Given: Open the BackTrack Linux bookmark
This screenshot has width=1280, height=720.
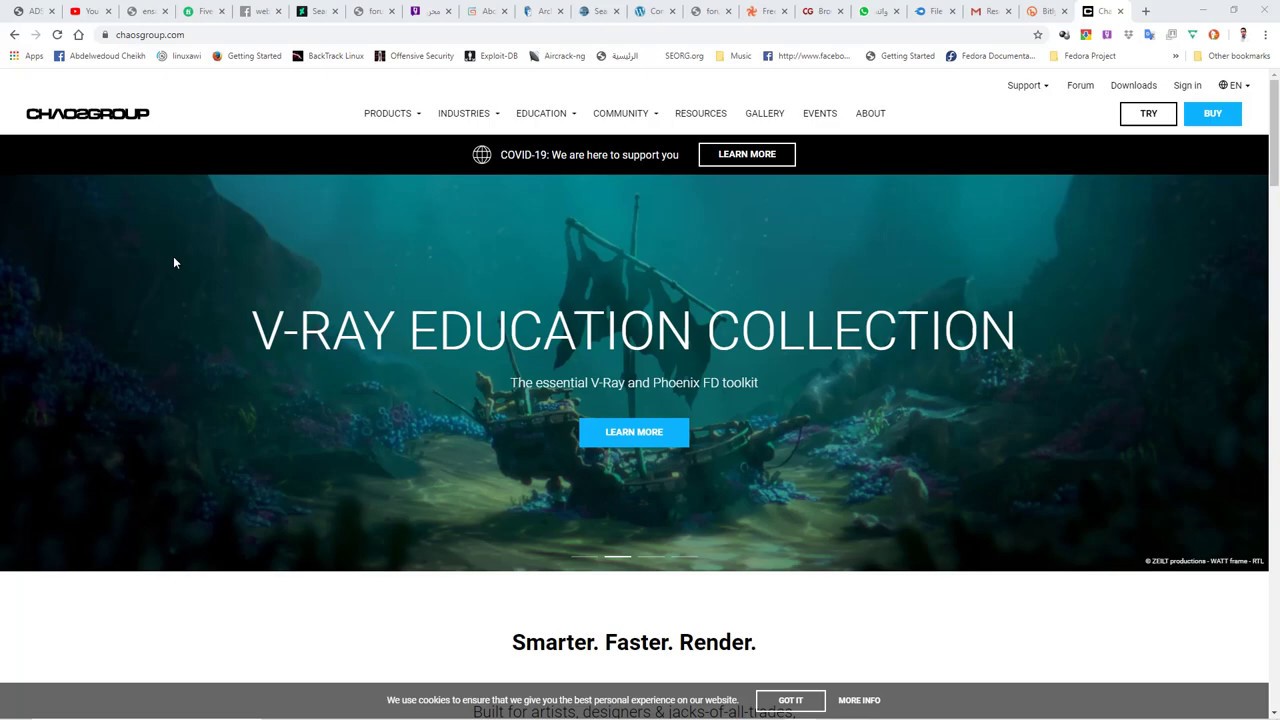Looking at the screenshot, I should 327,56.
